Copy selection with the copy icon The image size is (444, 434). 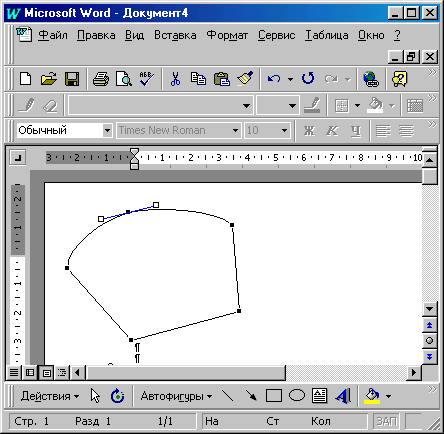pyautogui.click(x=198, y=79)
